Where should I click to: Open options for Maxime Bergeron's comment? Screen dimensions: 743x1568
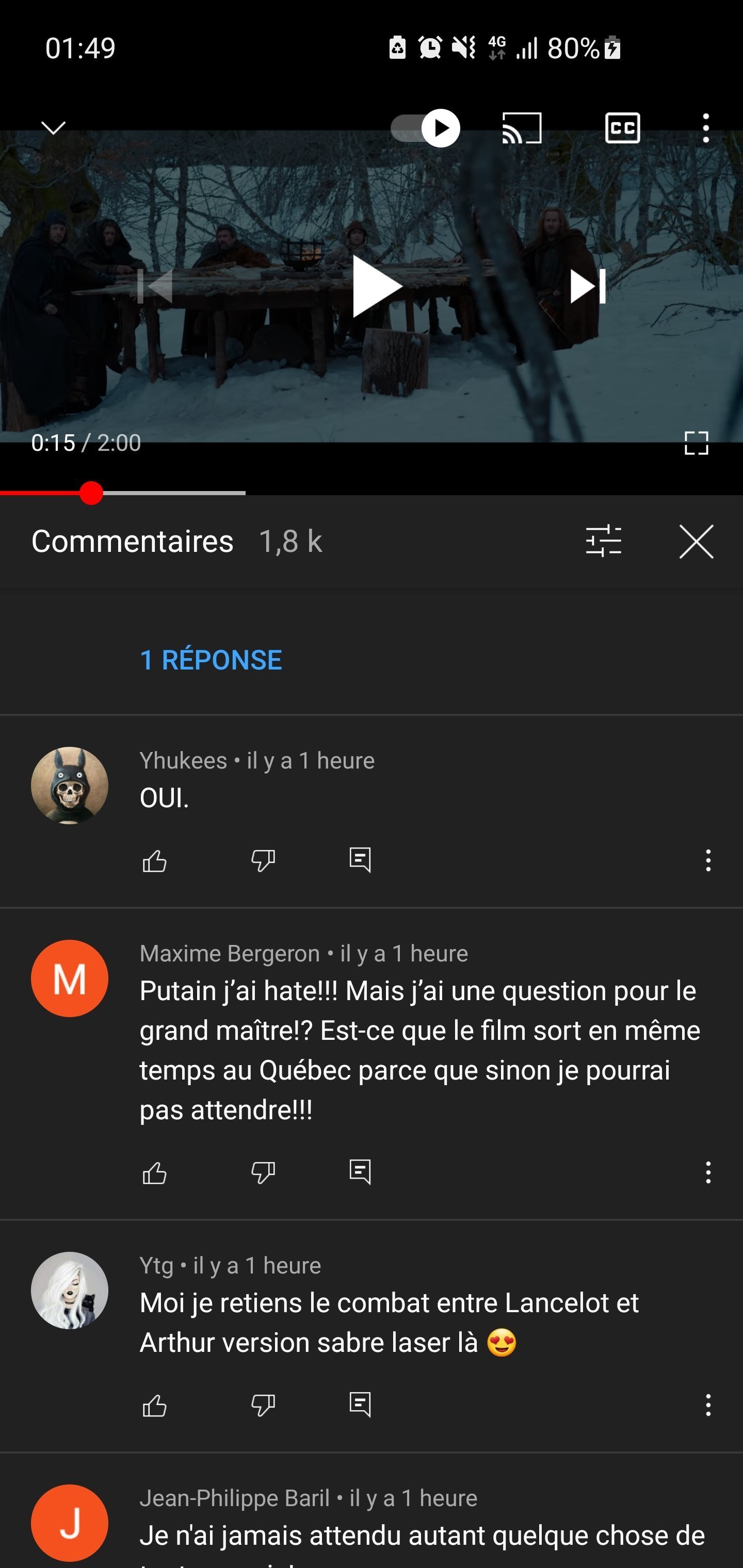[708, 1172]
